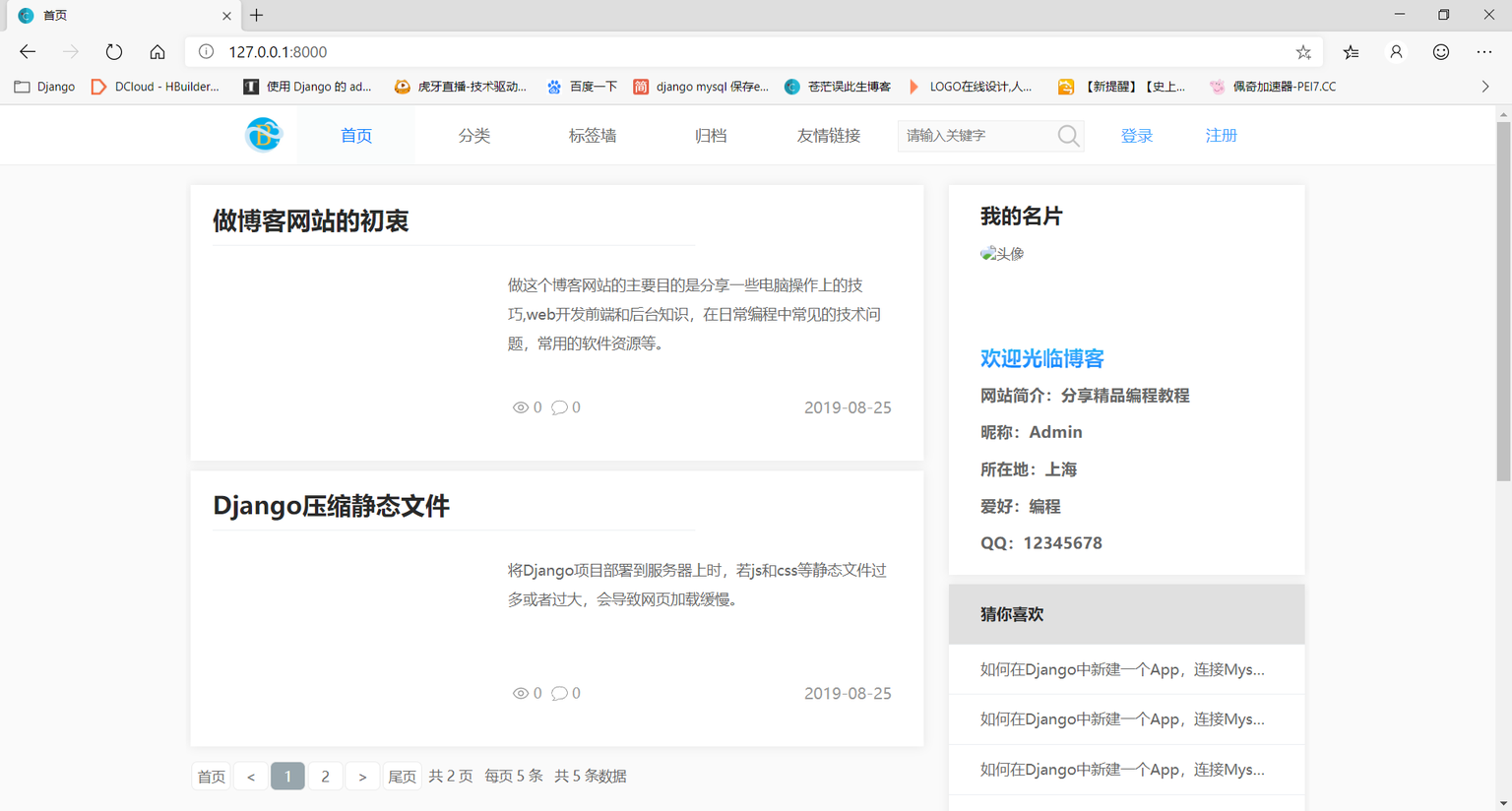Viewport: 1512px width, 811px height.
Task: Open the article titled Django压缩静态文件
Action: 331,506
